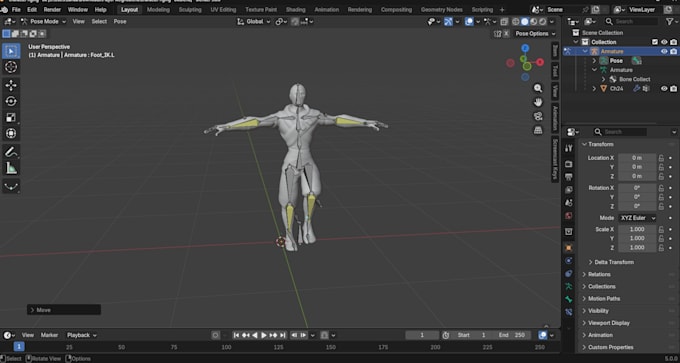This screenshot has width=680, height=363.
Task: Hide Ch24 object via its eye icon
Action: pyautogui.click(x=664, y=88)
